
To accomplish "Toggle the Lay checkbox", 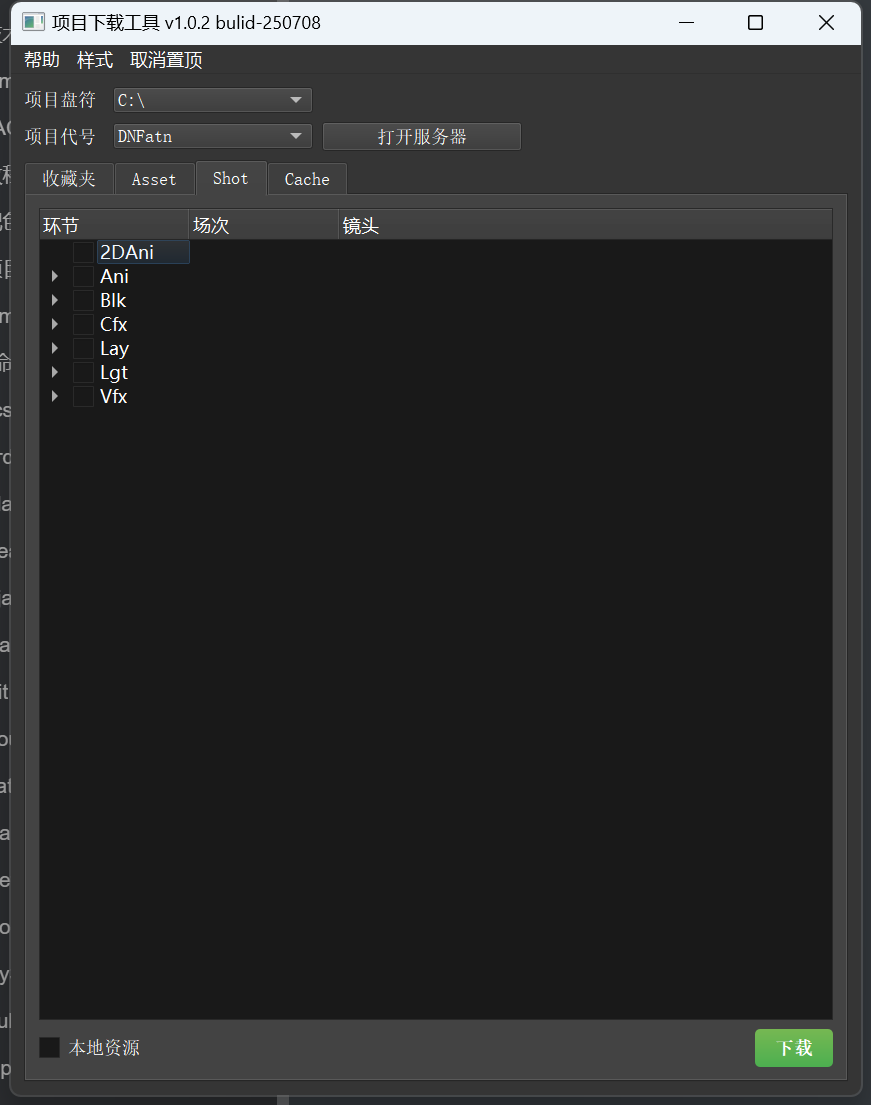I will pyautogui.click(x=84, y=348).
